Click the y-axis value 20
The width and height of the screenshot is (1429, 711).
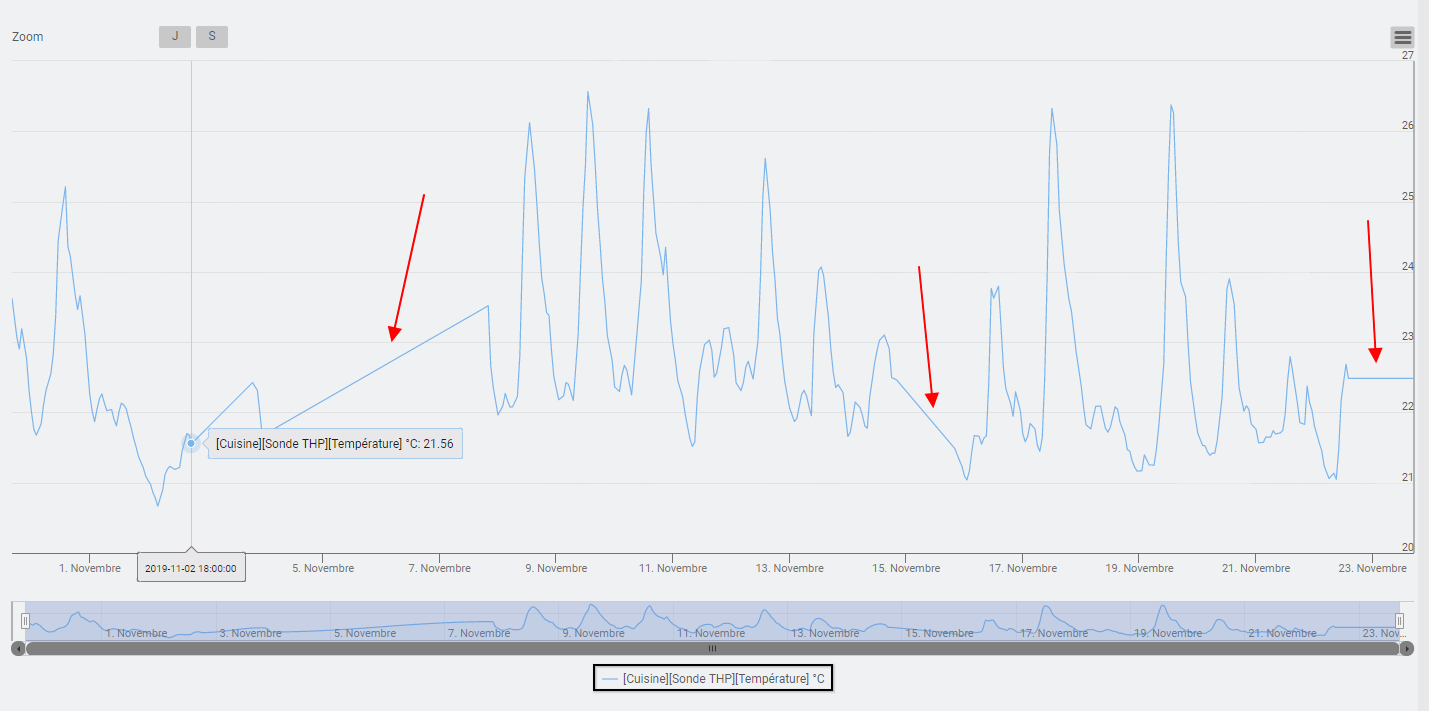click(1407, 548)
